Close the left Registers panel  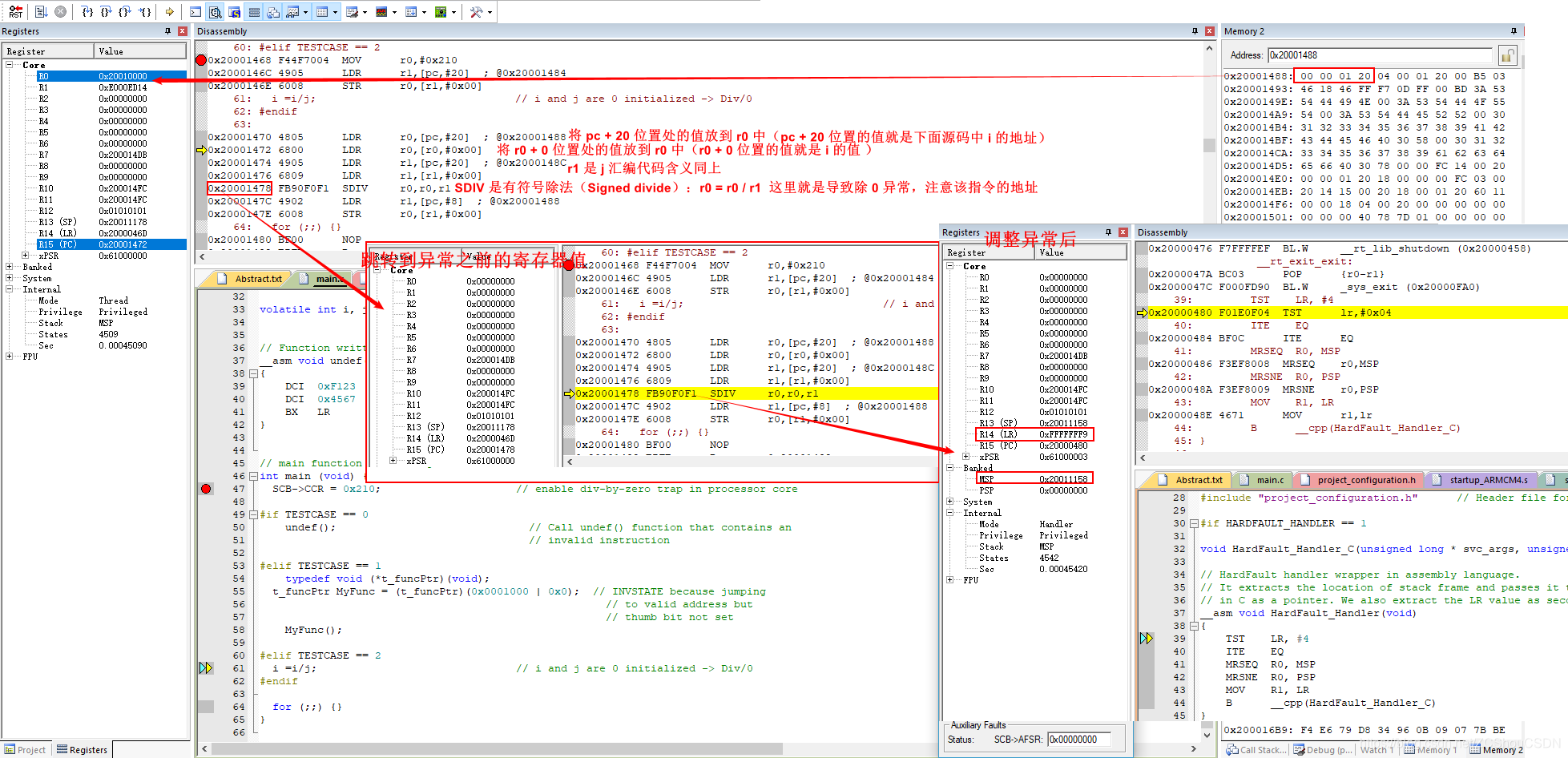pos(182,31)
